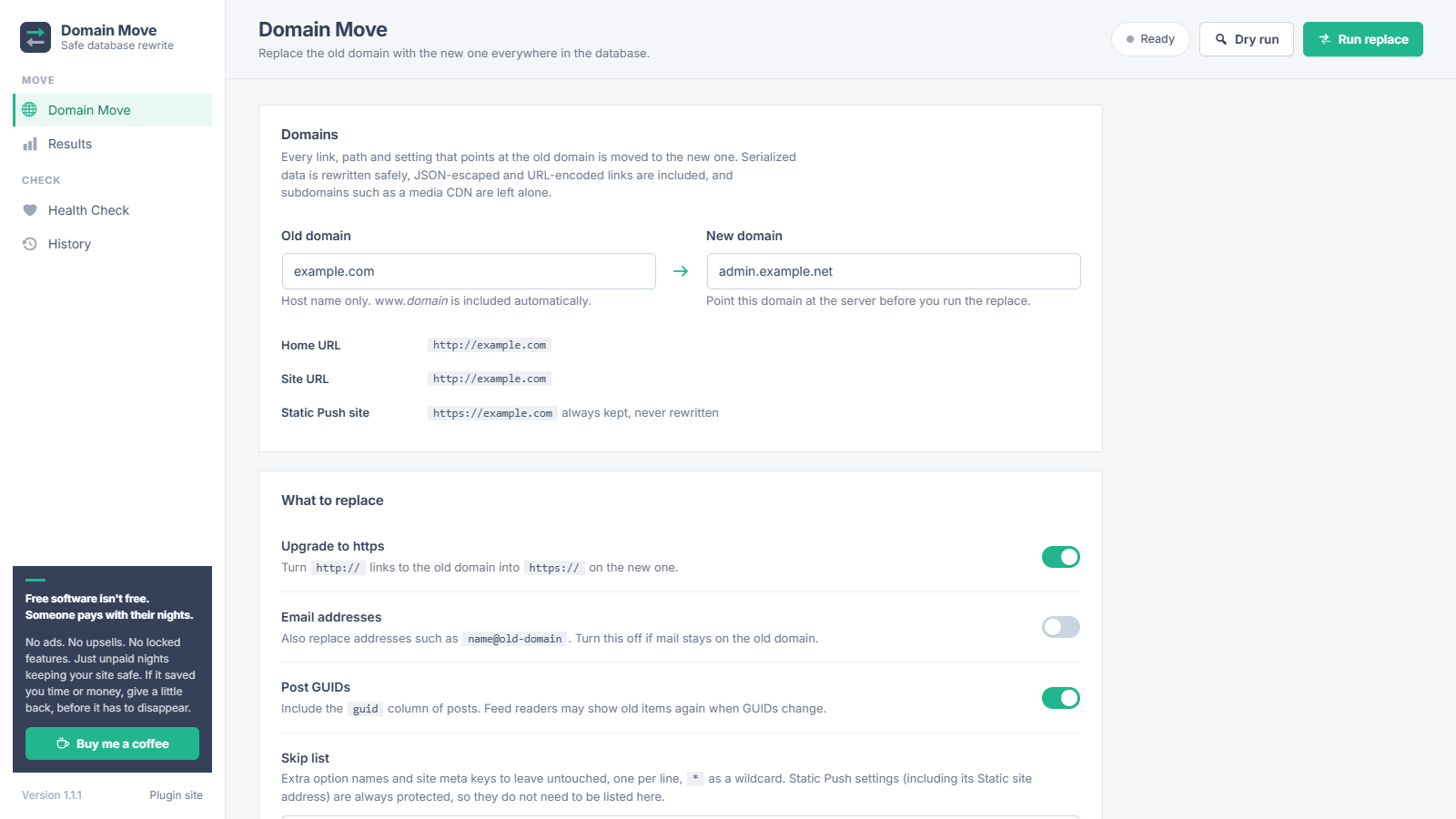
Task: Click the clock icon beside History
Action: coord(30,244)
